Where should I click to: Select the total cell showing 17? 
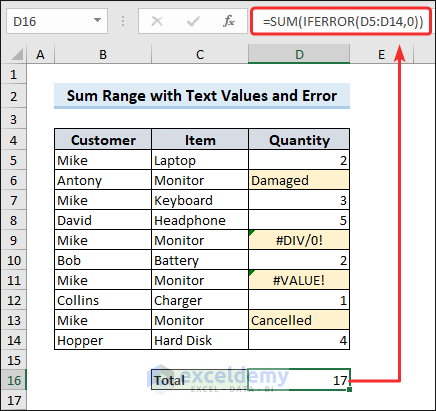[x=299, y=380]
